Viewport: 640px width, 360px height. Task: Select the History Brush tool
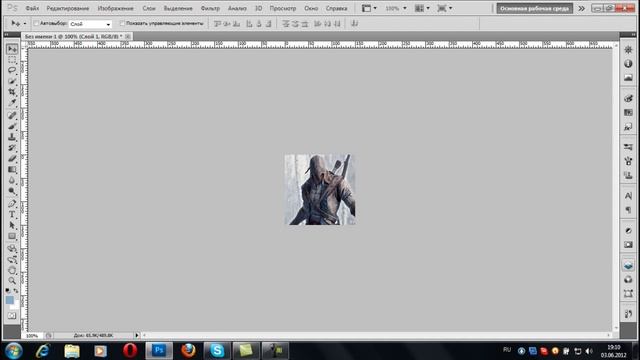click(12, 148)
